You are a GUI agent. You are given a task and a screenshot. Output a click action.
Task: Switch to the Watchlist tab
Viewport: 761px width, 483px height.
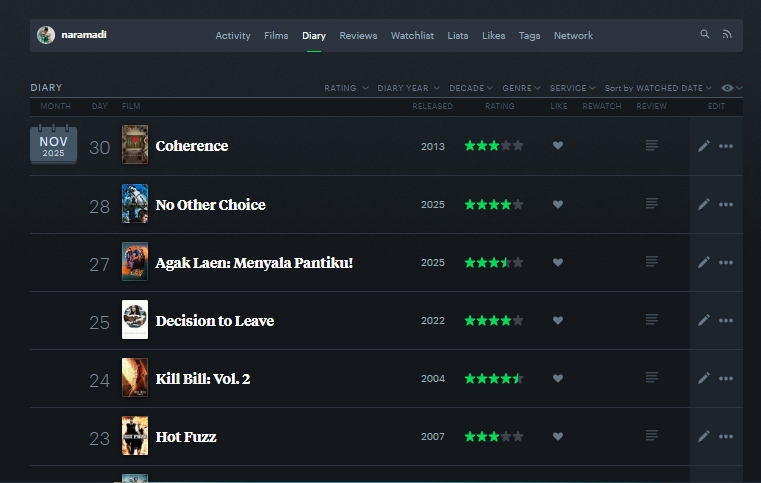(x=412, y=36)
